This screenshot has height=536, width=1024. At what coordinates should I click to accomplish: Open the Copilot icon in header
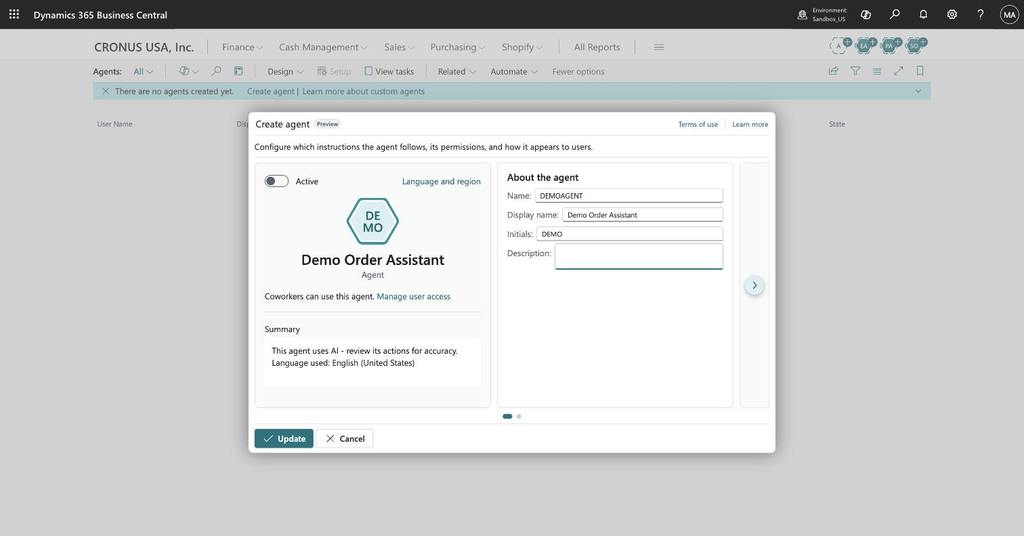(x=866, y=14)
